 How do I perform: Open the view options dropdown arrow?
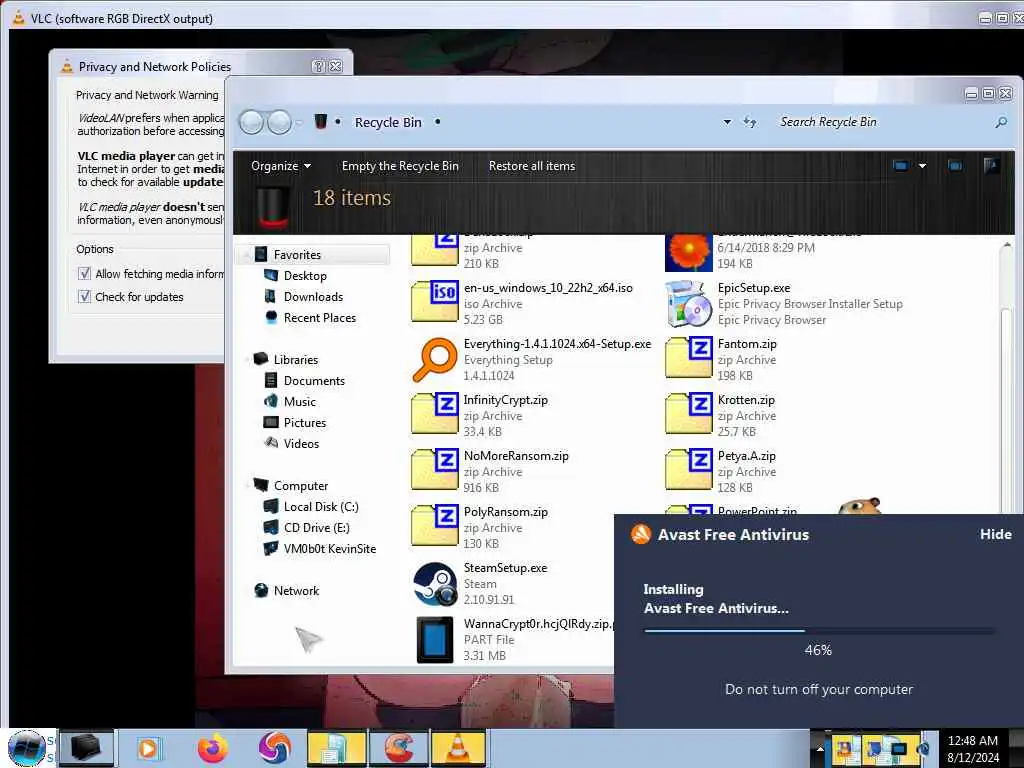[922, 166]
